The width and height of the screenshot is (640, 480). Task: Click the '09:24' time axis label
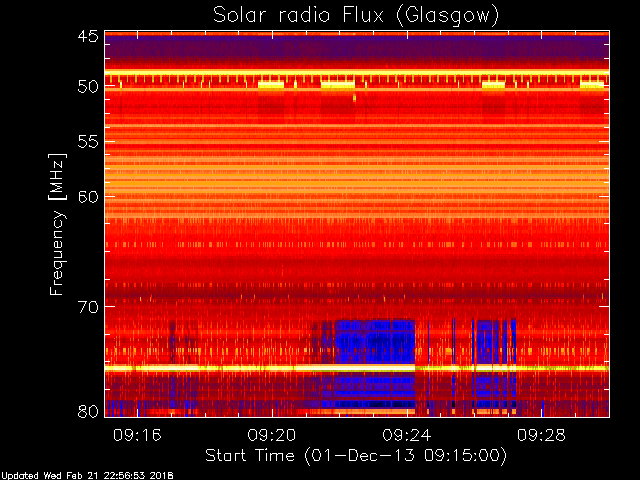pos(407,436)
